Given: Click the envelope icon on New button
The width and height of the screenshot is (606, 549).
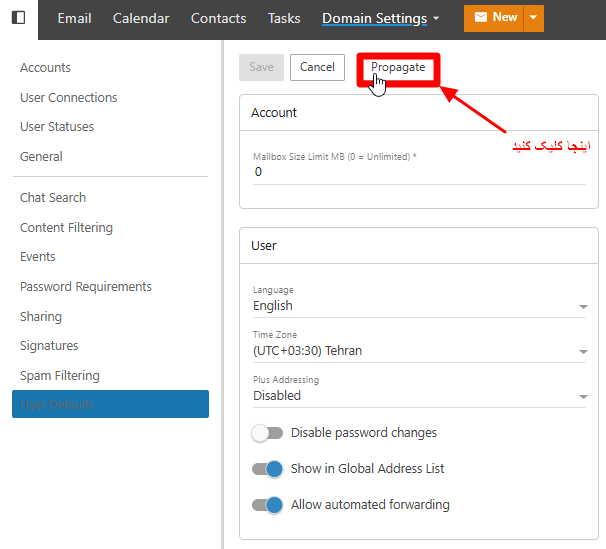Looking at the screenshot, I should tap(479, 18).
